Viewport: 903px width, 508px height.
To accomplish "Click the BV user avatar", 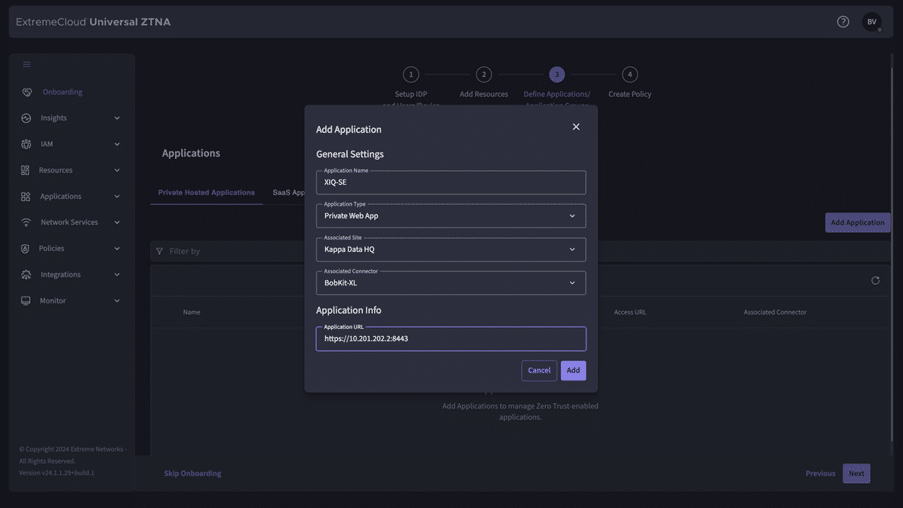I will click(871, 22).
